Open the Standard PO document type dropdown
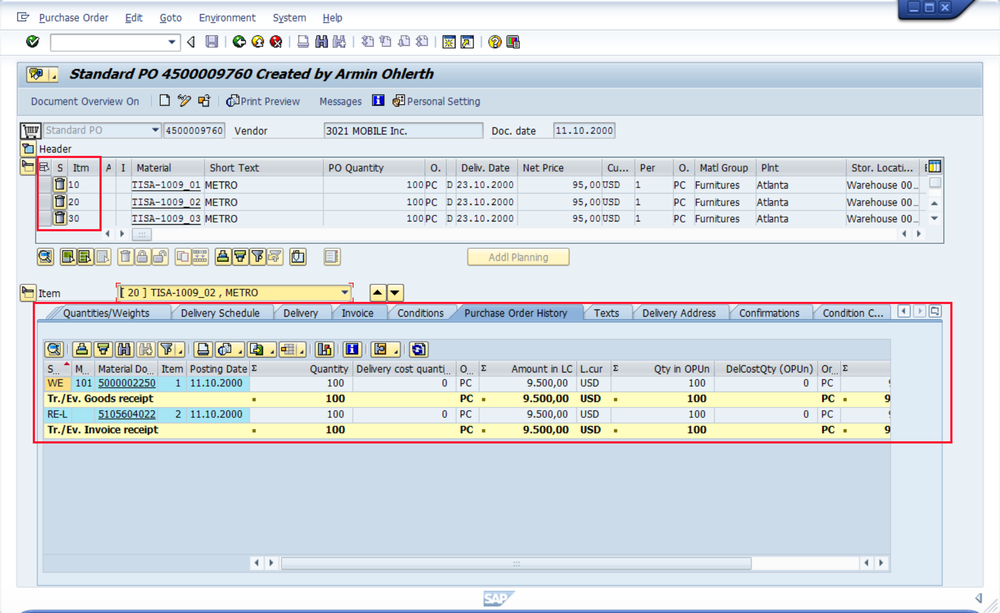The width and height of the screenshot is (1000, 613). 154,130
